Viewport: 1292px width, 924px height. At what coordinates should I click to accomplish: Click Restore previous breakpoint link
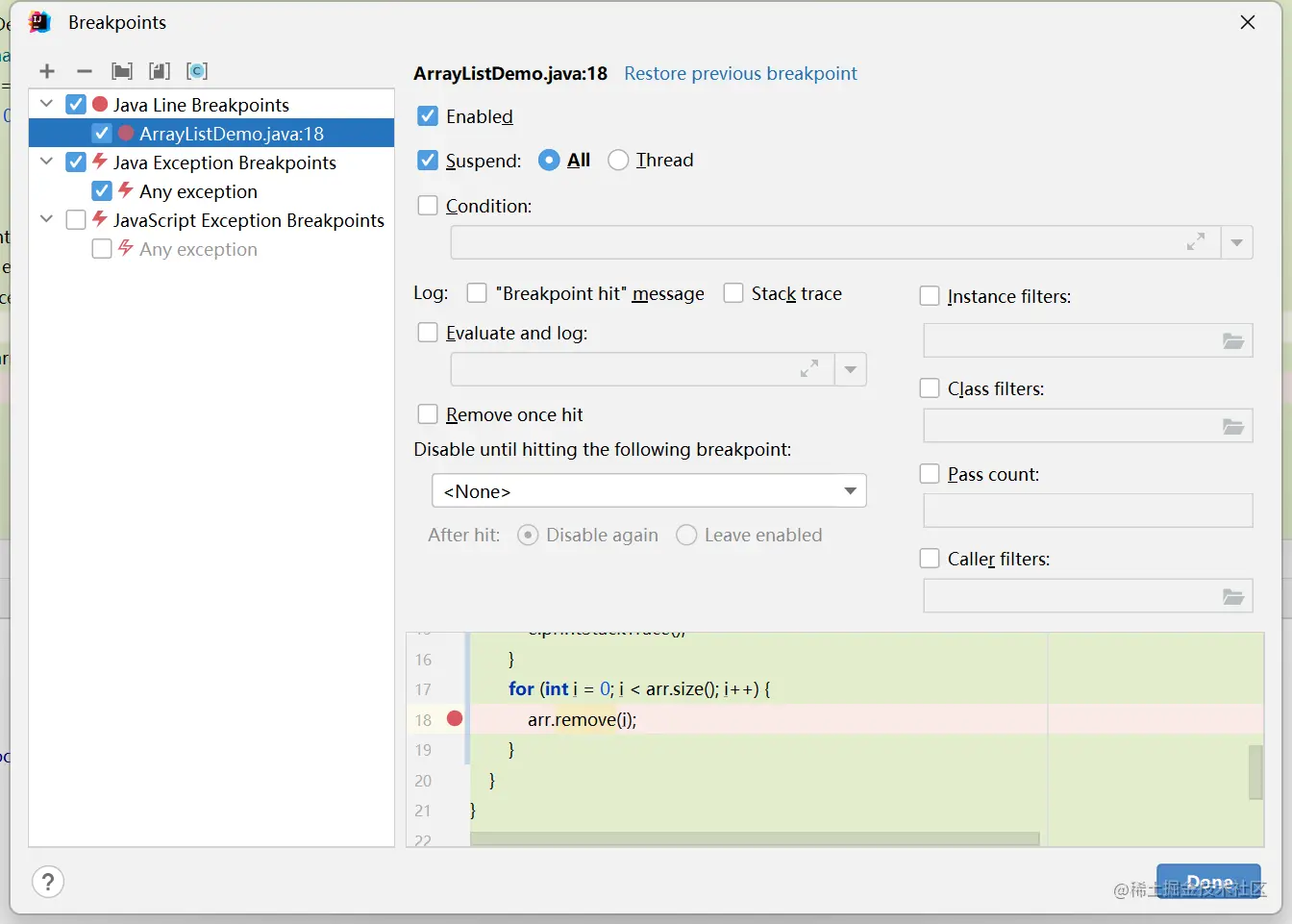coord(740,74)
